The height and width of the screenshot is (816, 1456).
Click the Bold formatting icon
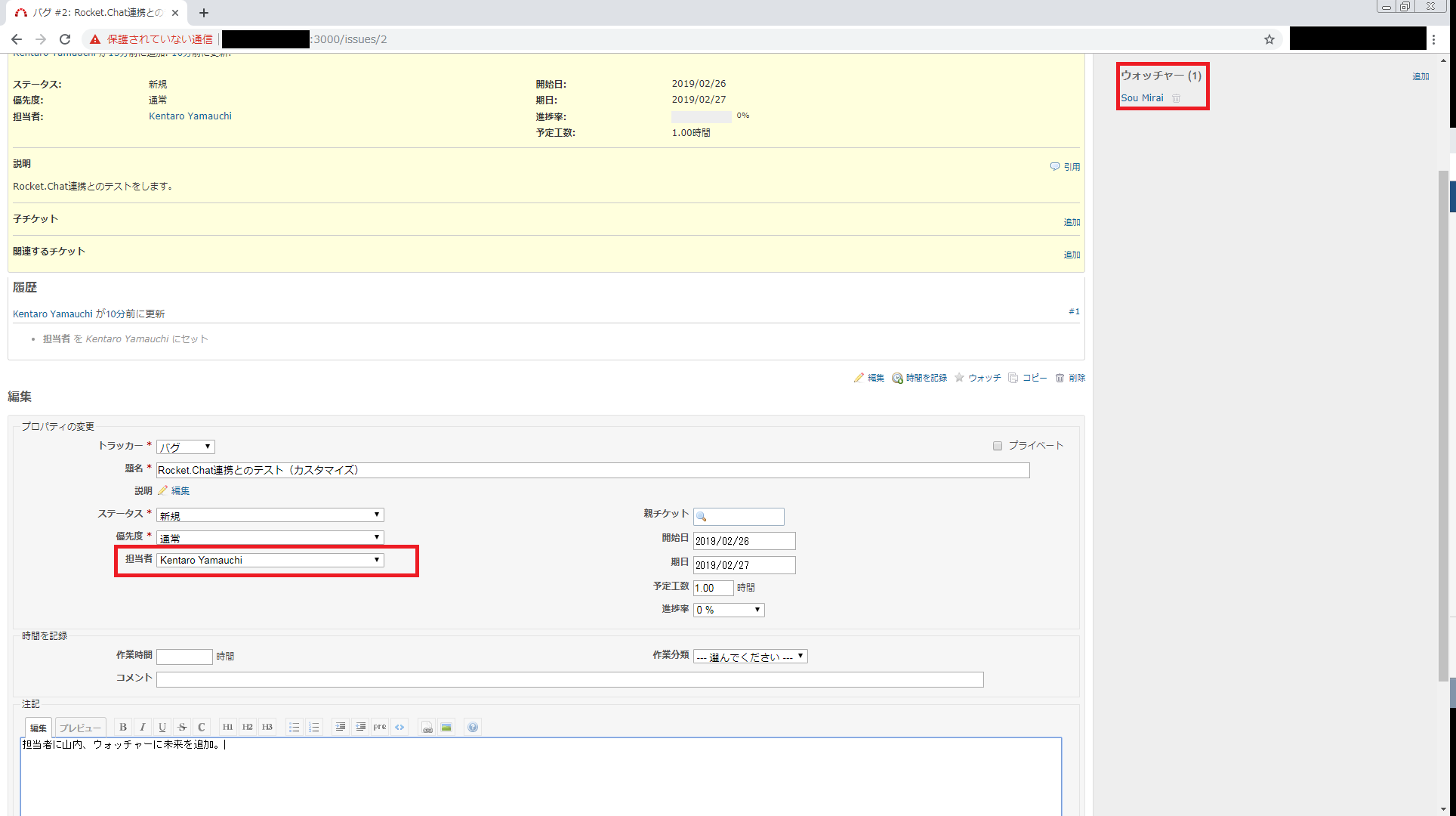tap(123, 727)
